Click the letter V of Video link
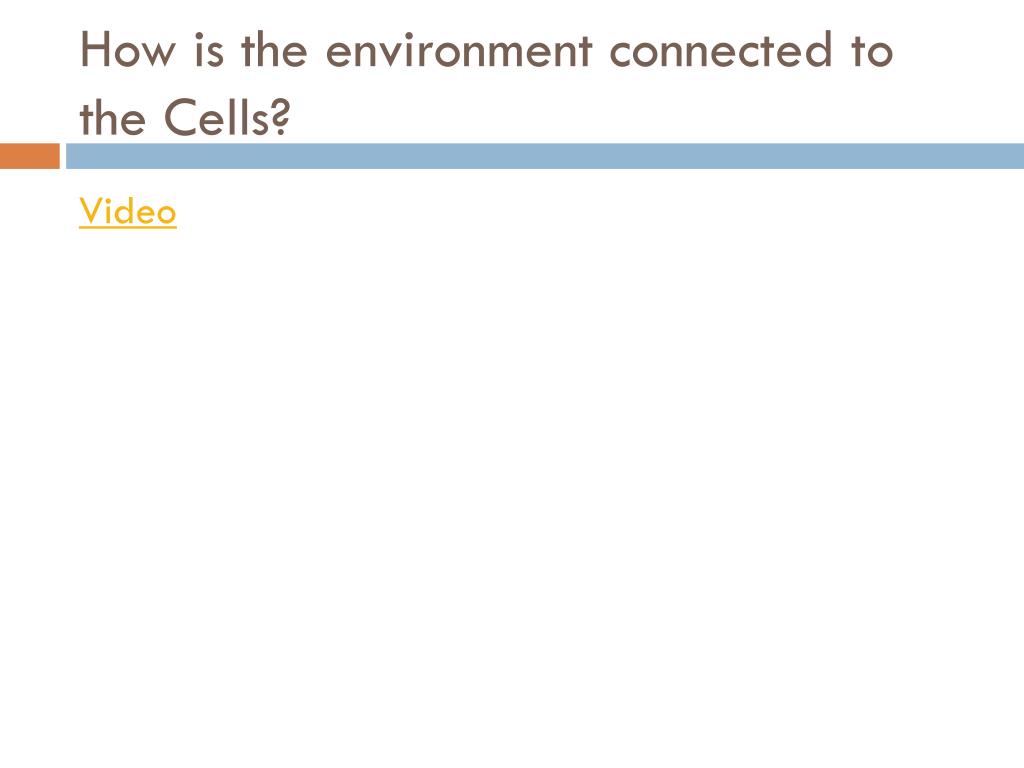This screenshot has height=768, width=1024. click(x=91, y=210)
